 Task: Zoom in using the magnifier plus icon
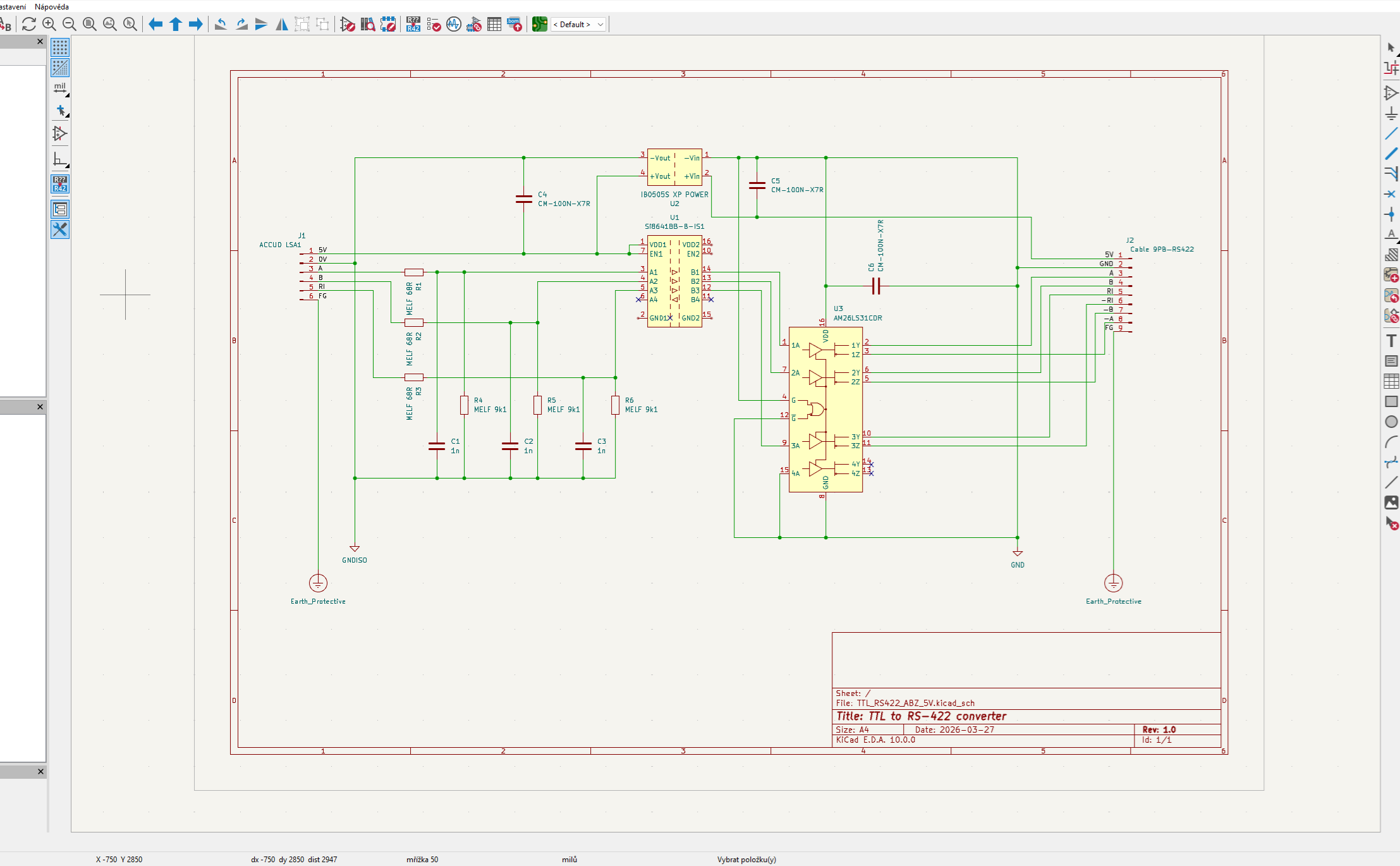49,25
